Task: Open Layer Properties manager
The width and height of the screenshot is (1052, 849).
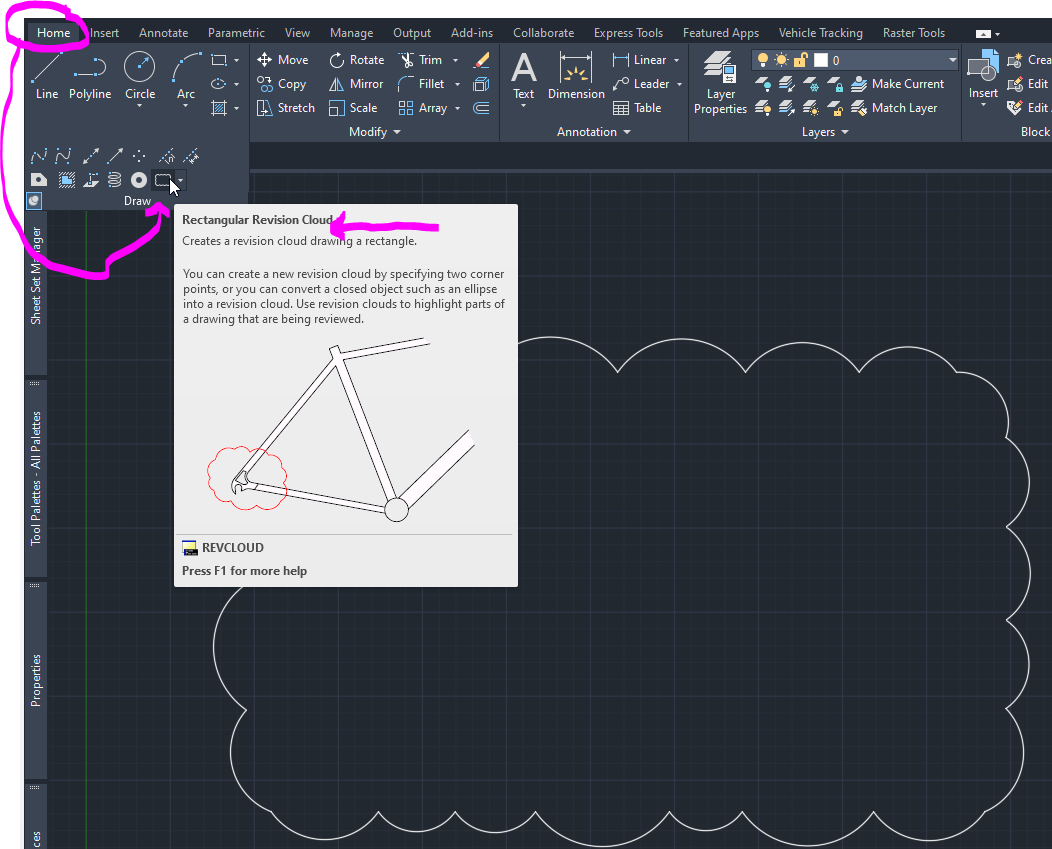Action: point(720,84)
